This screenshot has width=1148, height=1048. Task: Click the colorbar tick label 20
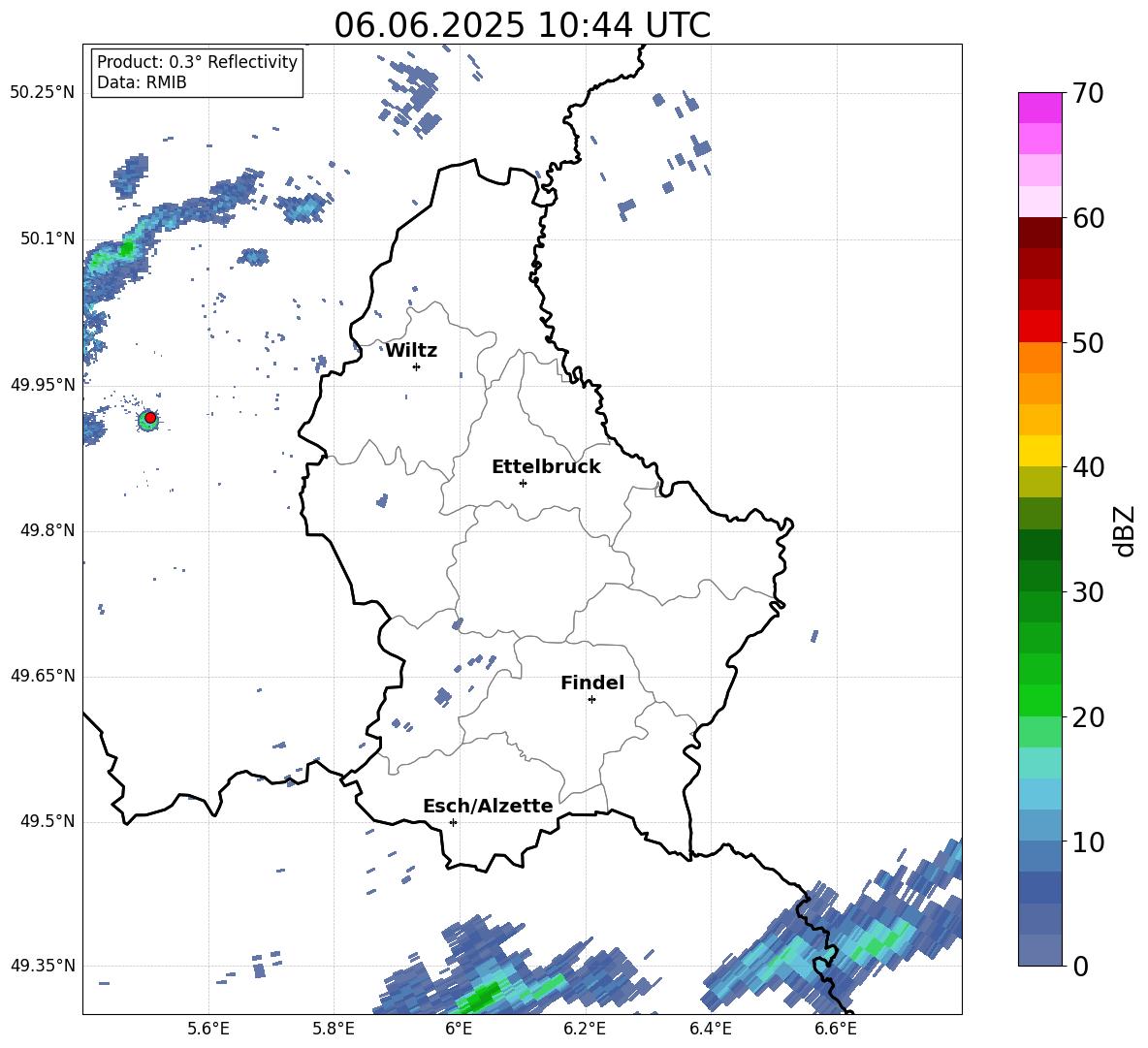click(x=1088, y=716)
